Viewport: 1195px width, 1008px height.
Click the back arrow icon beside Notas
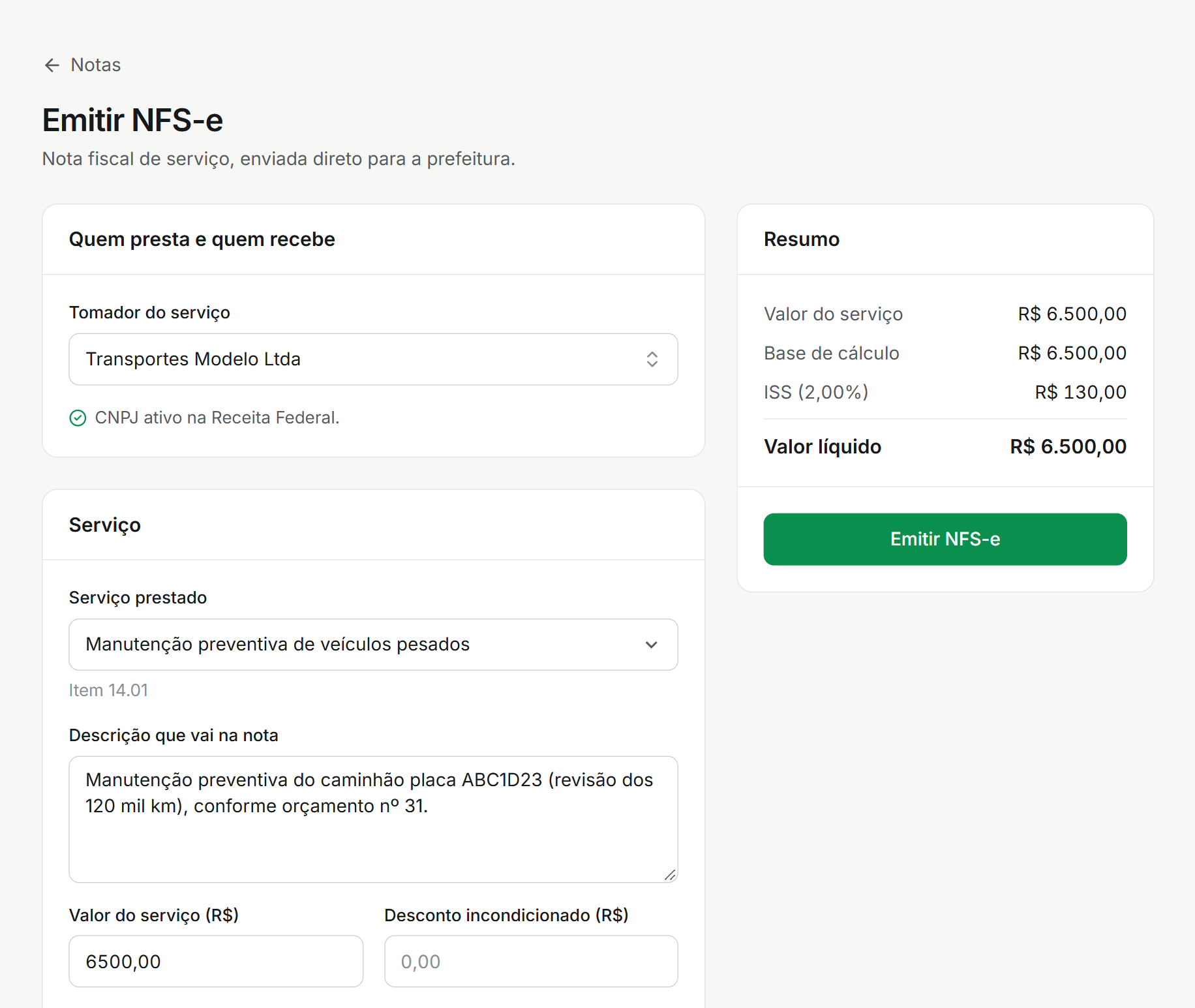pos(52,65)
